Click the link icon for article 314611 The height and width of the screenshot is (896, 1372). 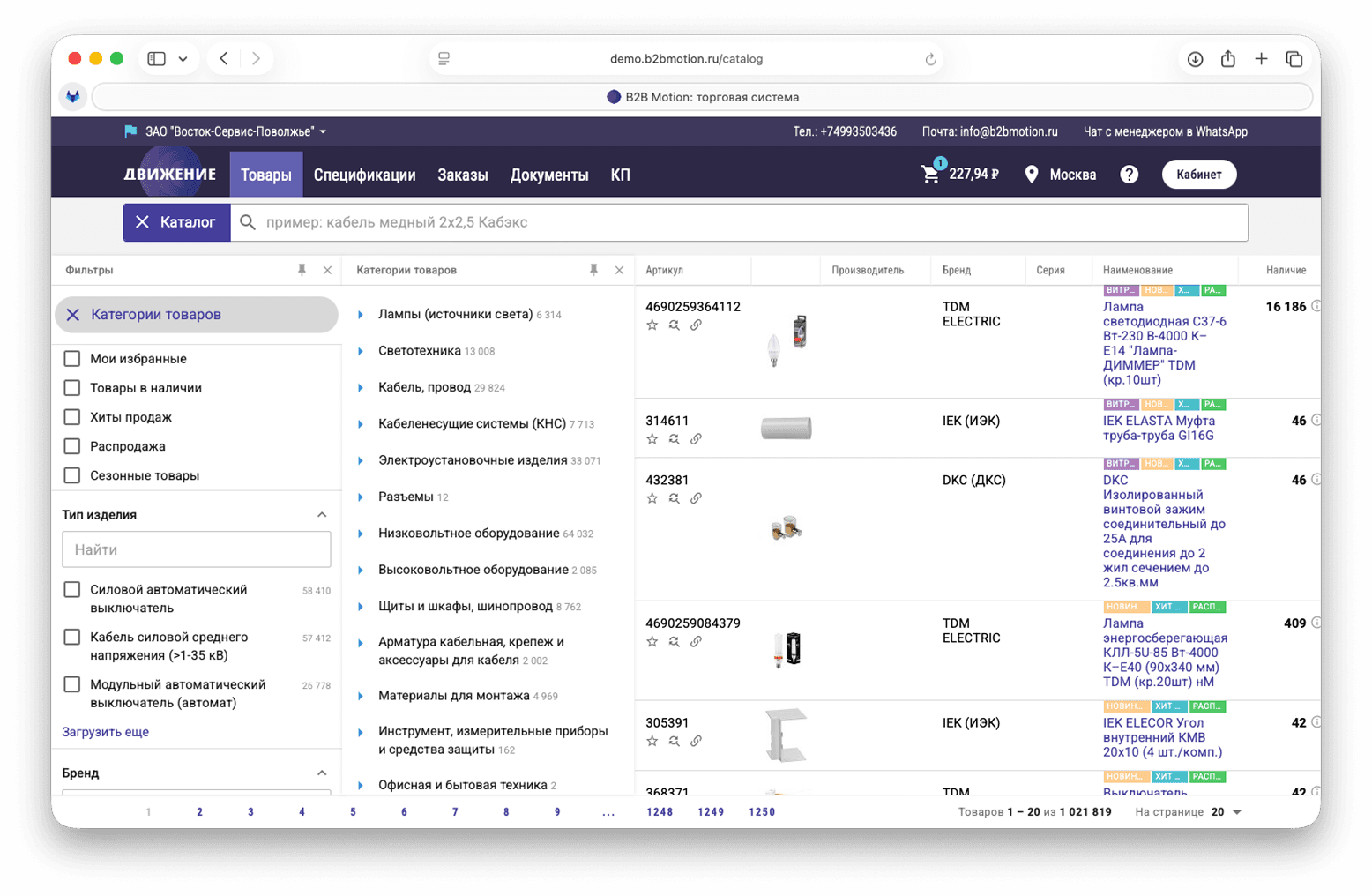point(696,439)
